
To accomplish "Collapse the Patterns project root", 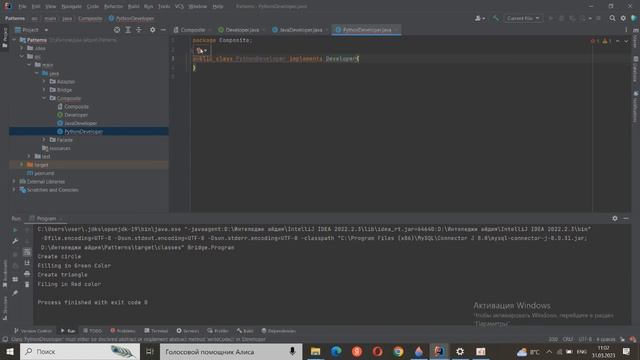I will click(x=14, y=40).
